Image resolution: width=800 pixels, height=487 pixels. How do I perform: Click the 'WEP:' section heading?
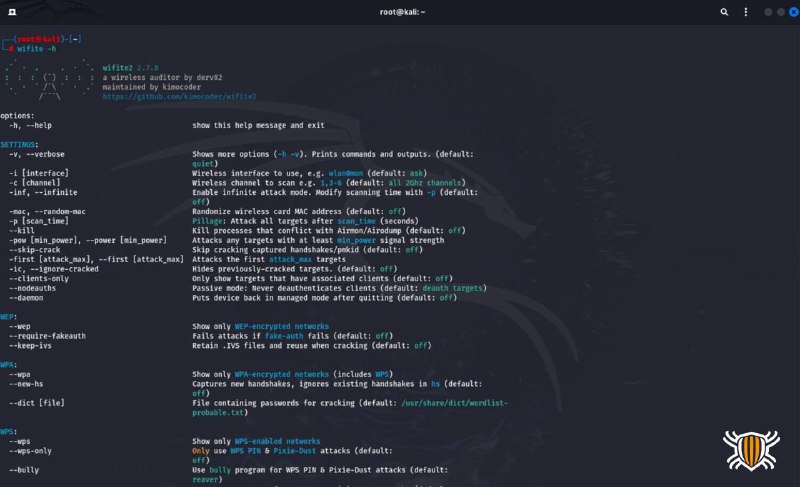pyautogui.click(x=9, y=317)
